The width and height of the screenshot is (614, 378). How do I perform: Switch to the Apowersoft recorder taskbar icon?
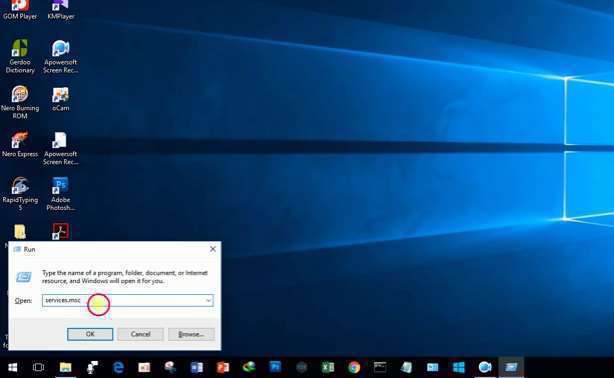tap(485, 367)
